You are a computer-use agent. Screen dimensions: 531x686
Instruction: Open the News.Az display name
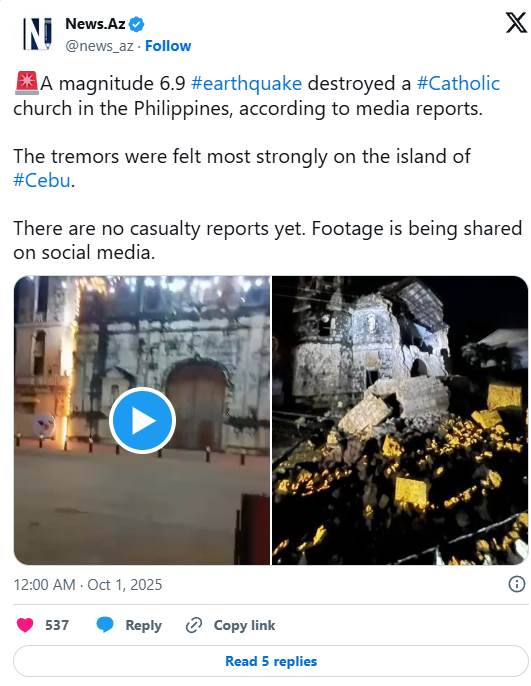click(95, 24)
